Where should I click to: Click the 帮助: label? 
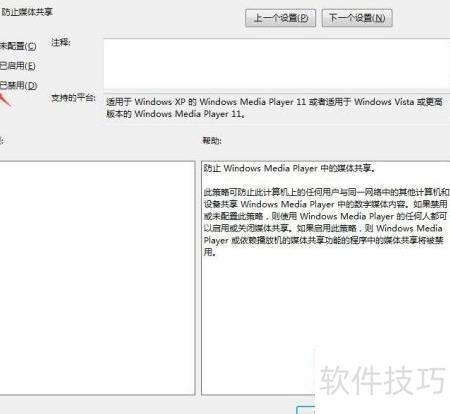click(212, 141)
